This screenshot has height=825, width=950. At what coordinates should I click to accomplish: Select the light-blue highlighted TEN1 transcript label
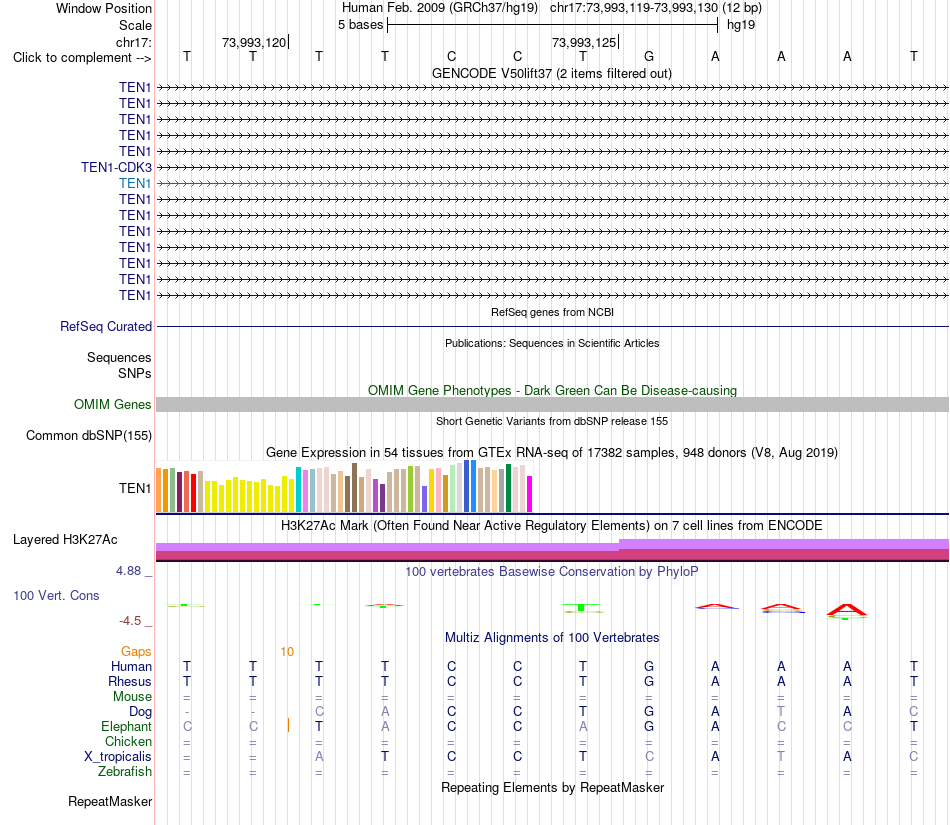(x=135, y=183)
